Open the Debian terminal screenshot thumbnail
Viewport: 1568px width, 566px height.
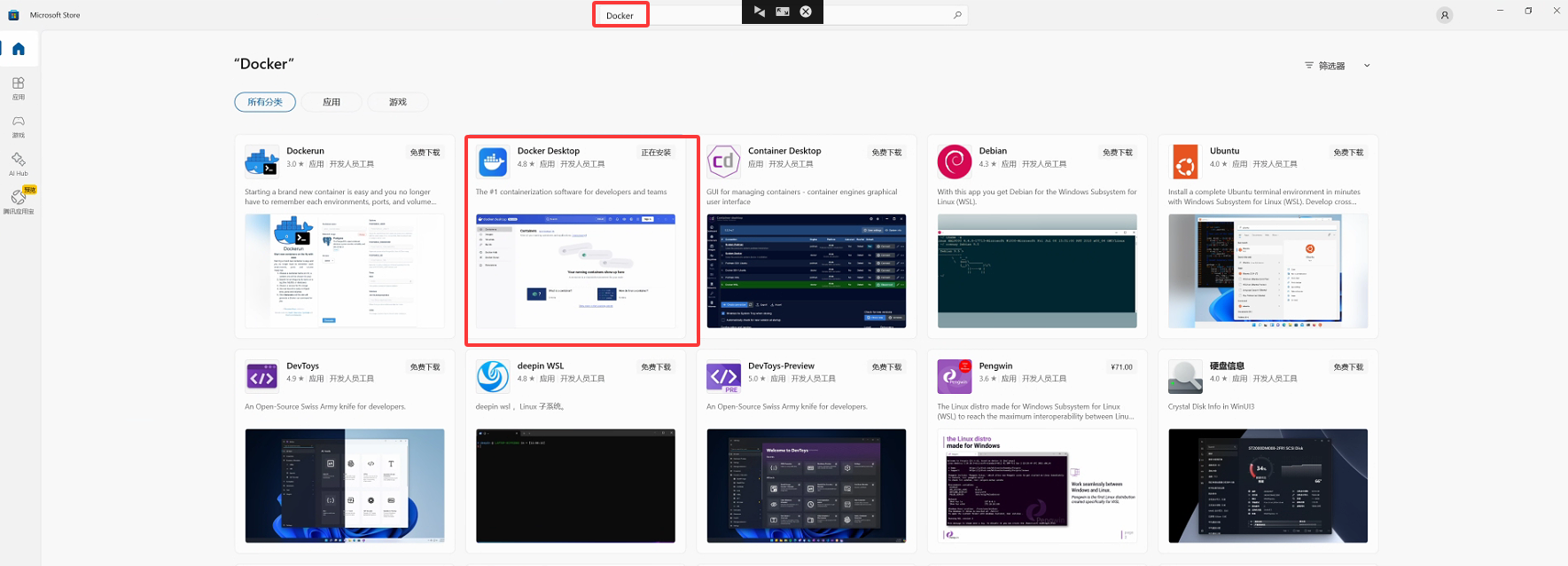coord(1037,271)
